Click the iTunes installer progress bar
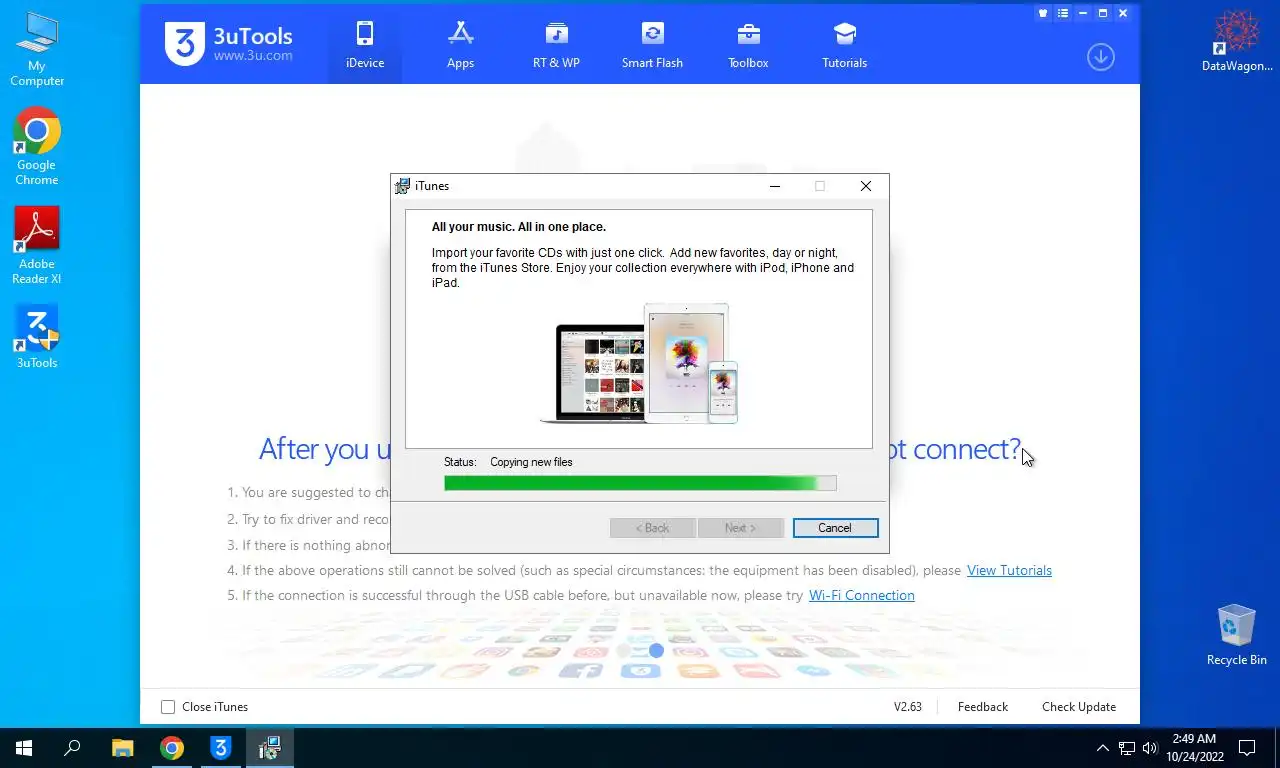Image resolution: width=1280 pixels, height=768 pixels. [x=640, y=483]
